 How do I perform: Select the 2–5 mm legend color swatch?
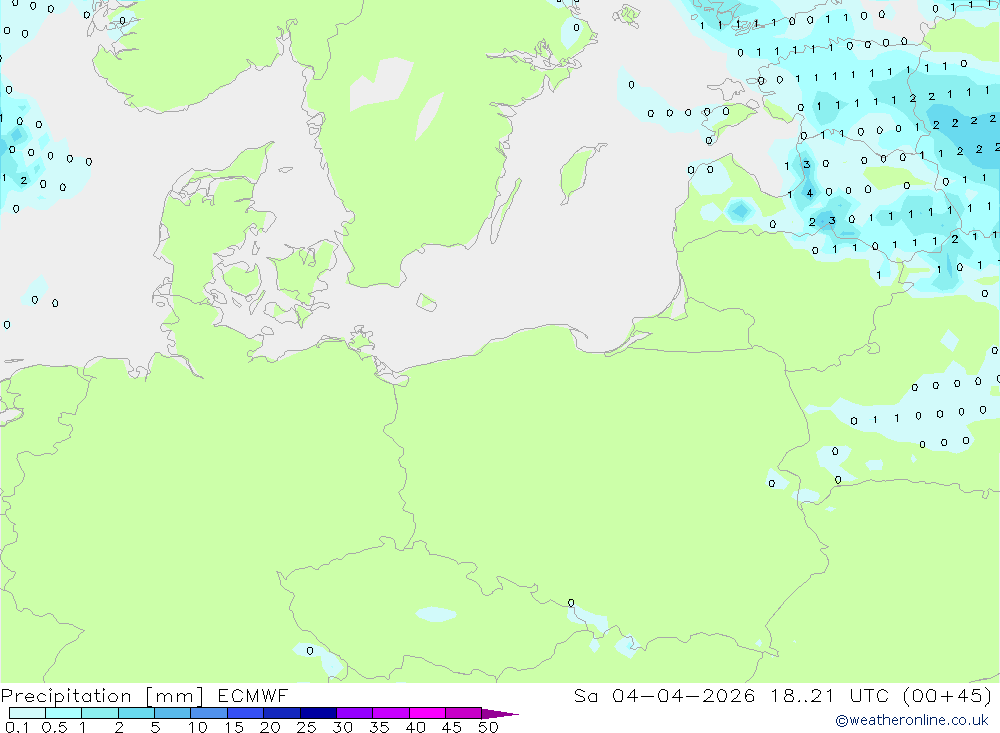coord(136,713)
